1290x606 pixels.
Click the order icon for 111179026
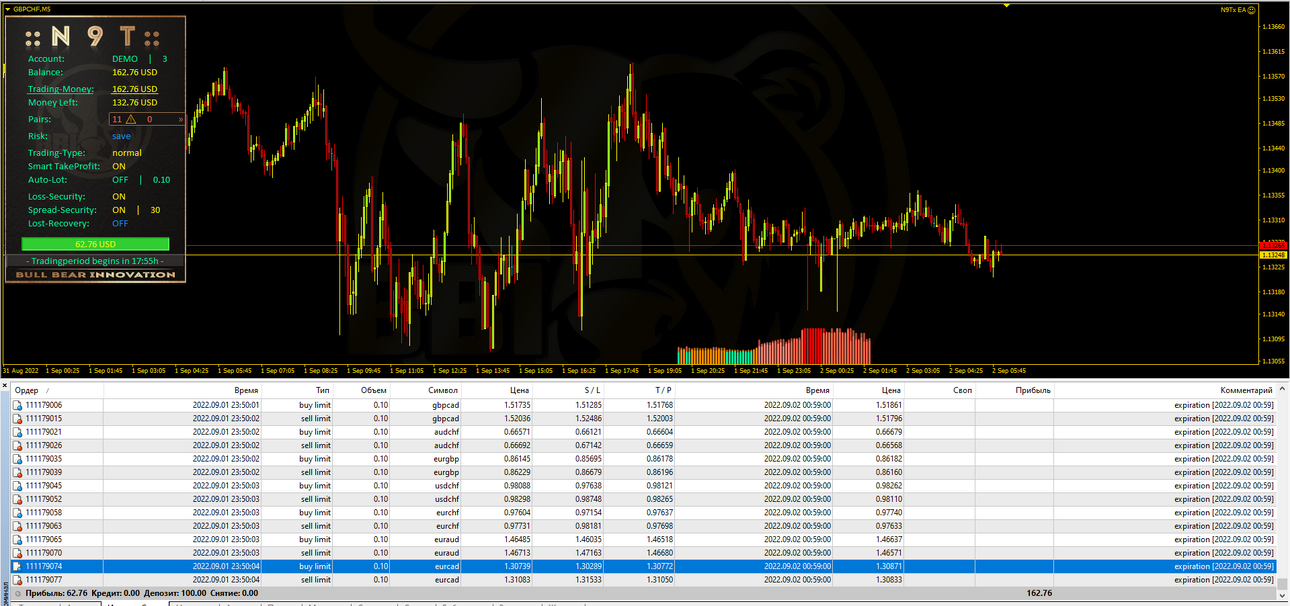[x=17, y=445]
